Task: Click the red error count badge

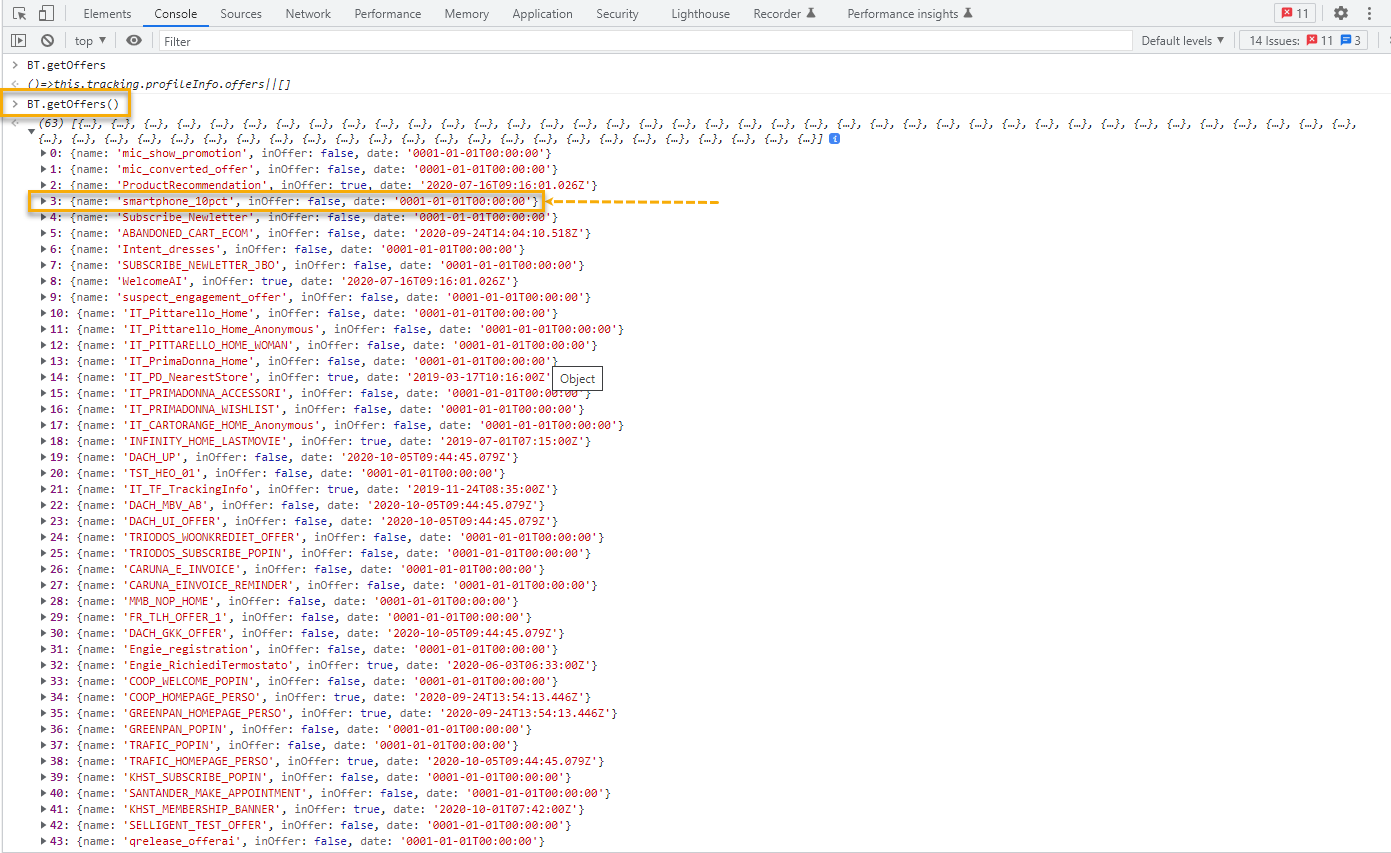Action: coord(1295,14)
